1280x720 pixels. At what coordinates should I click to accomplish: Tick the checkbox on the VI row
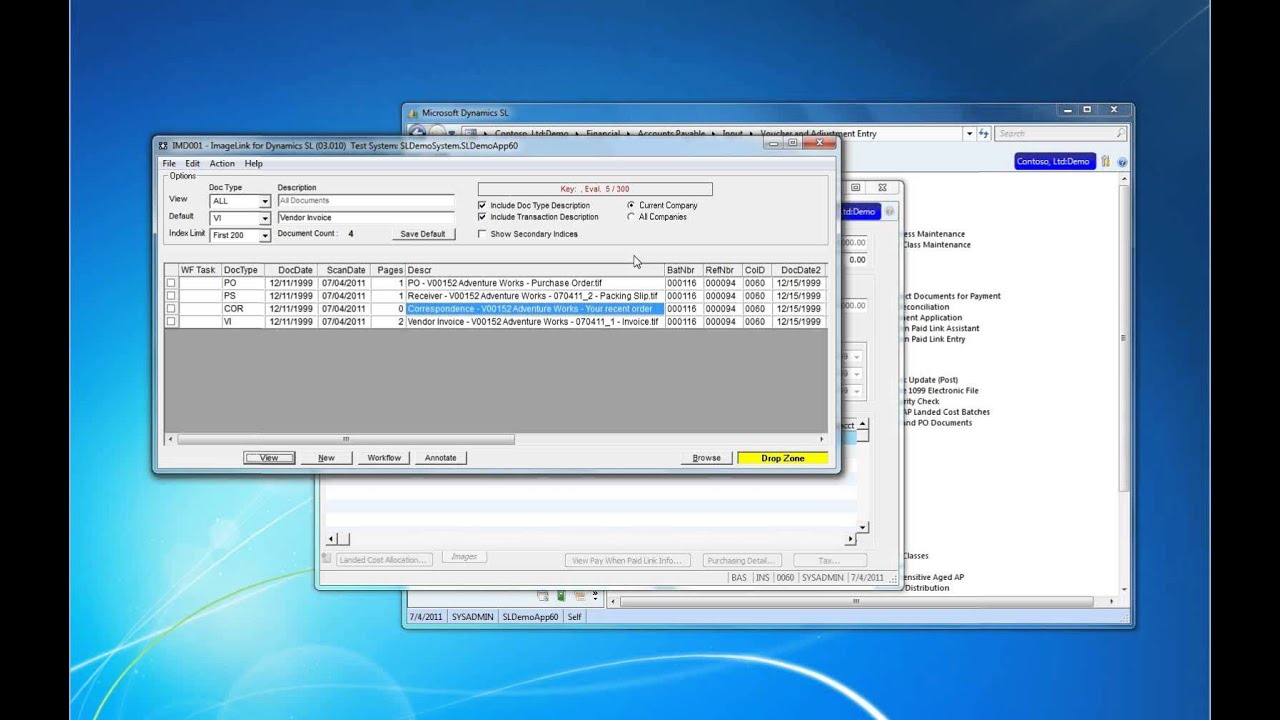coord(171,322)
